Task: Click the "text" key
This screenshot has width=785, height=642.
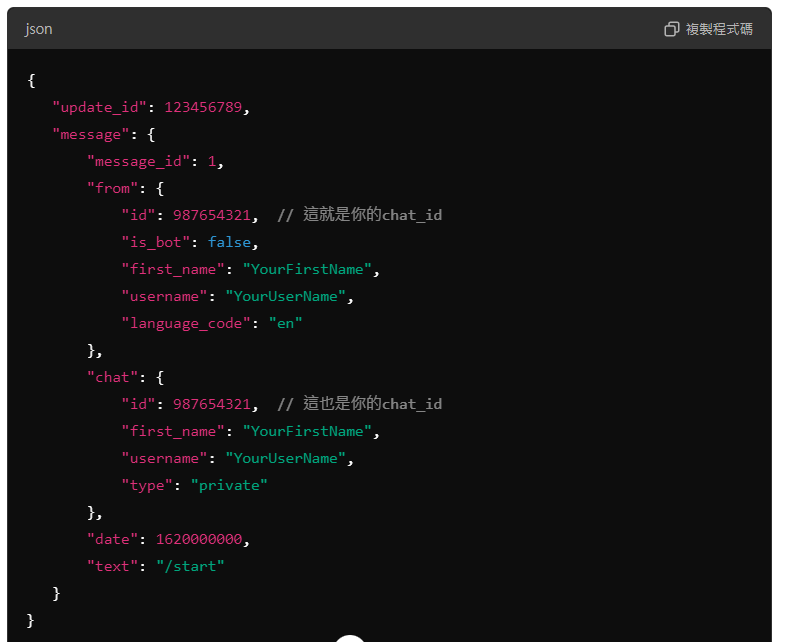Action: [x=112, y=566]
